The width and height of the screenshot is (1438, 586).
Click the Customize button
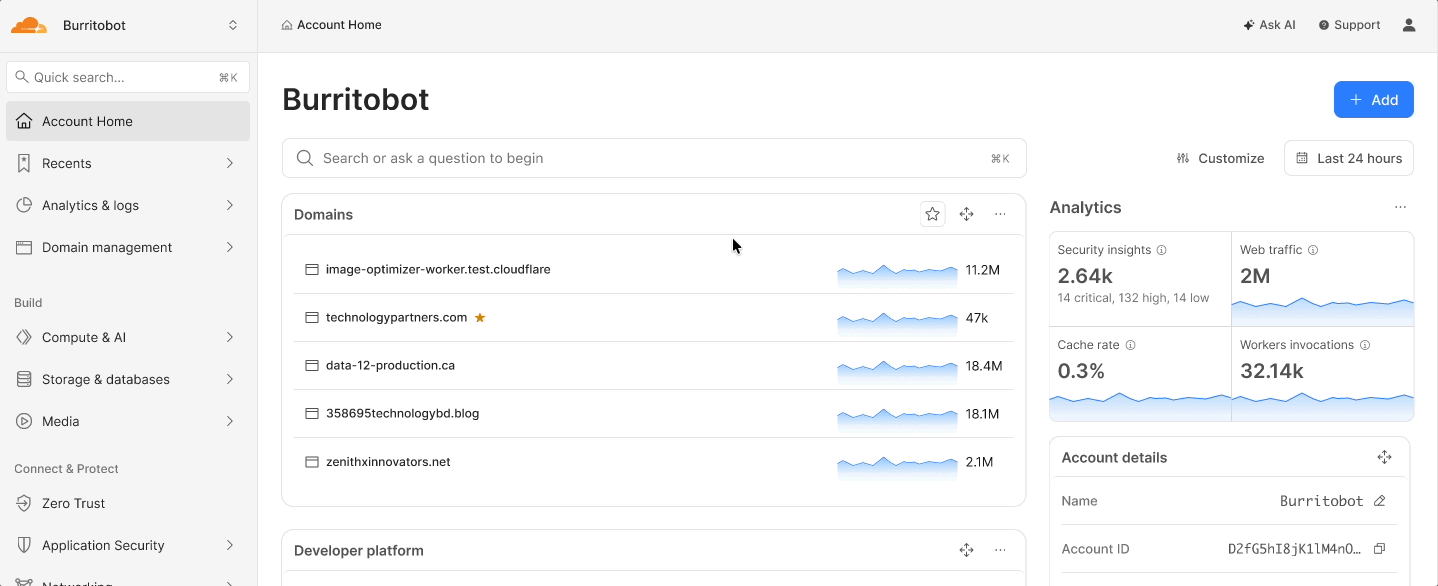click(1220, 158)
